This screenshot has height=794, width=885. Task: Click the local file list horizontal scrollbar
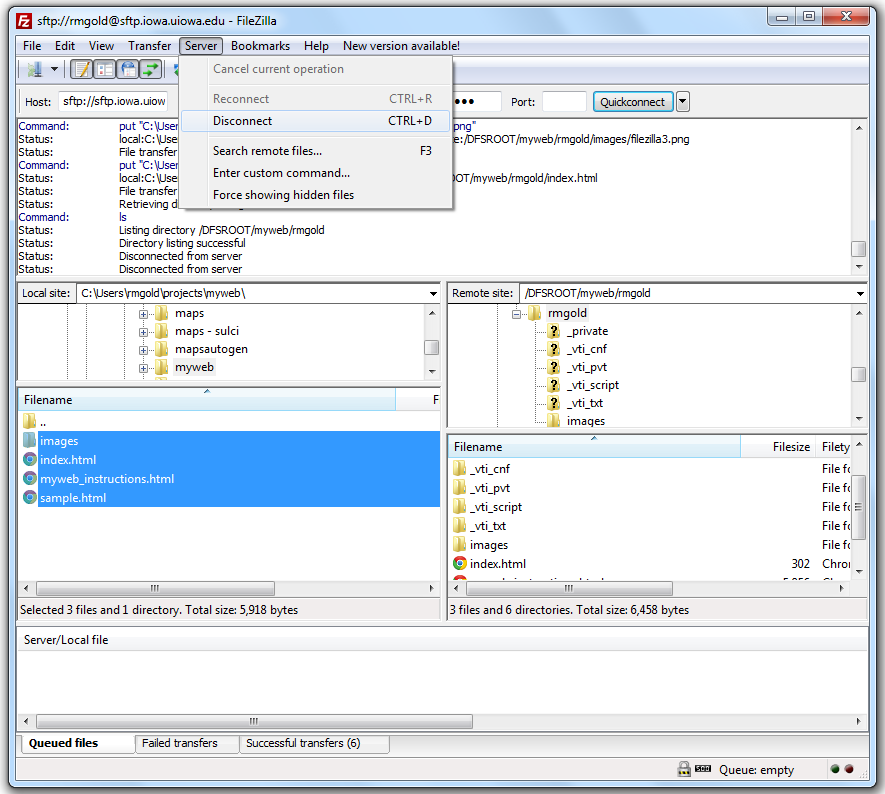[156, 589]
